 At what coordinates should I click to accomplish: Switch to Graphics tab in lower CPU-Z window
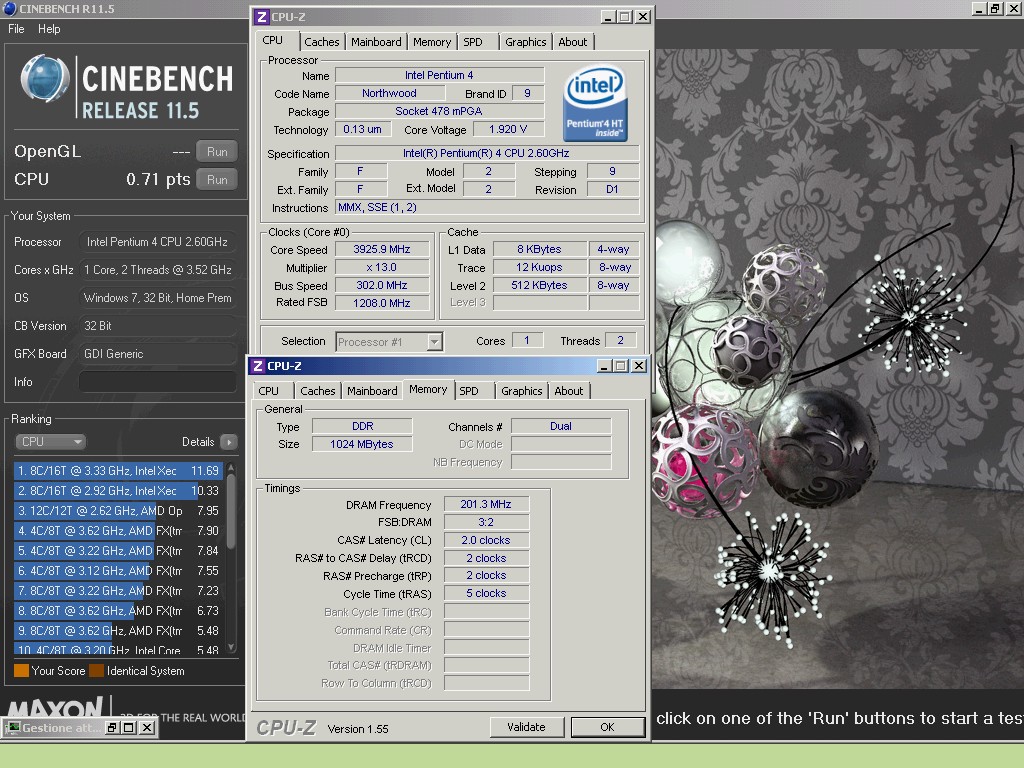click(x=521, y=391)
